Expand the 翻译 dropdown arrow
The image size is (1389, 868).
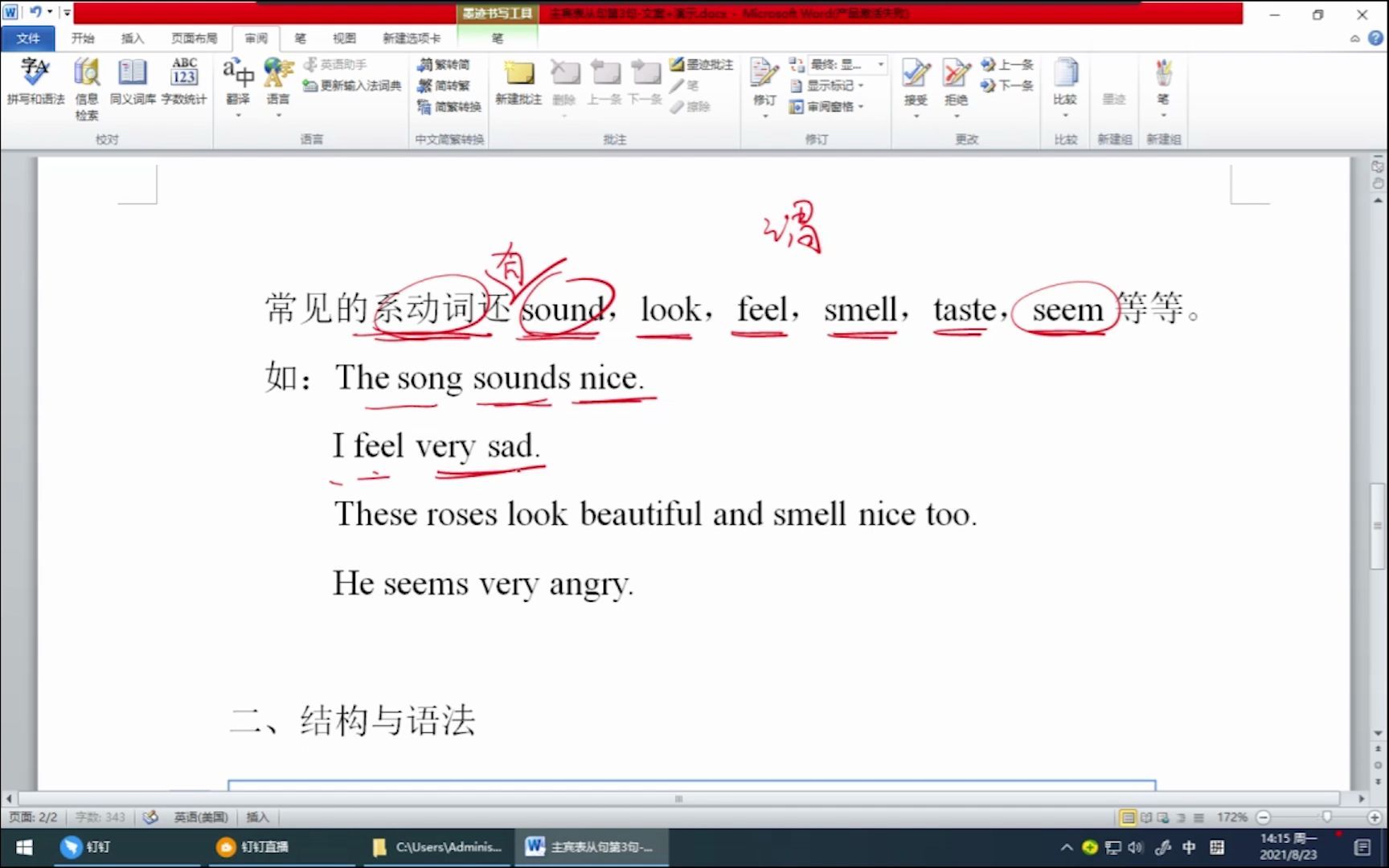coord(238,116)
